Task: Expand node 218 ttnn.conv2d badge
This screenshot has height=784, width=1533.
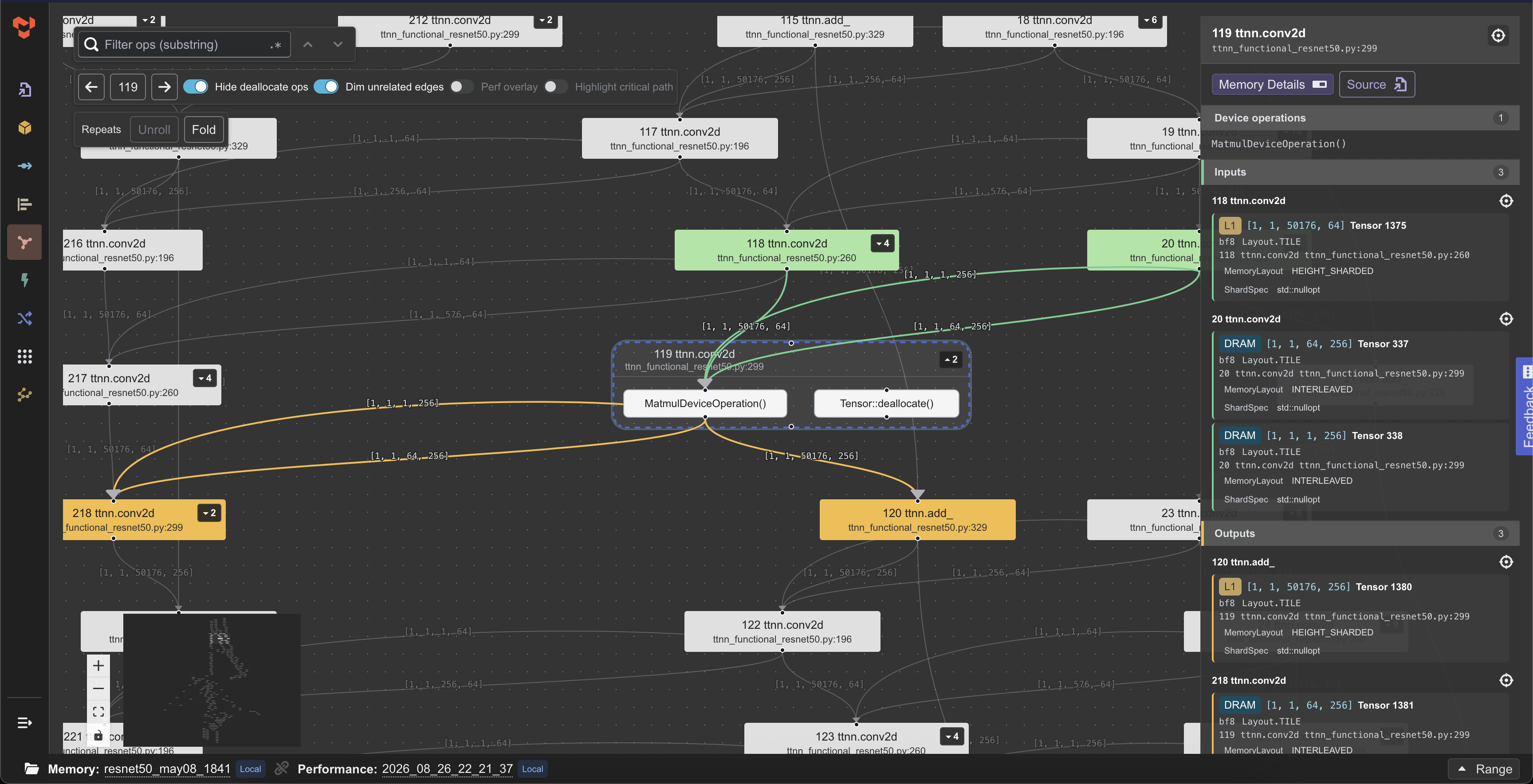Action: point(209,513)
